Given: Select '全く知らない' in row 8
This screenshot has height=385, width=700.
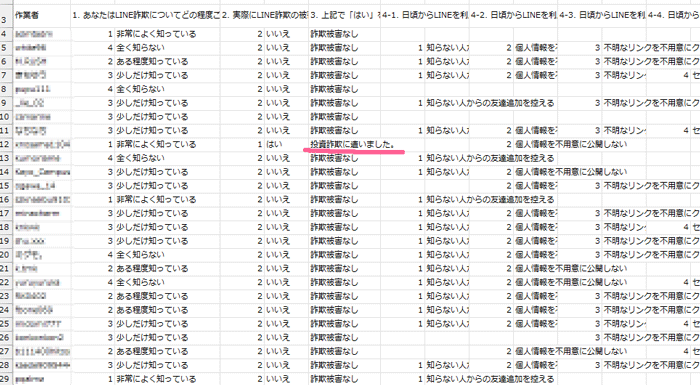Looking at the screenshot, I should click(140, 89).
